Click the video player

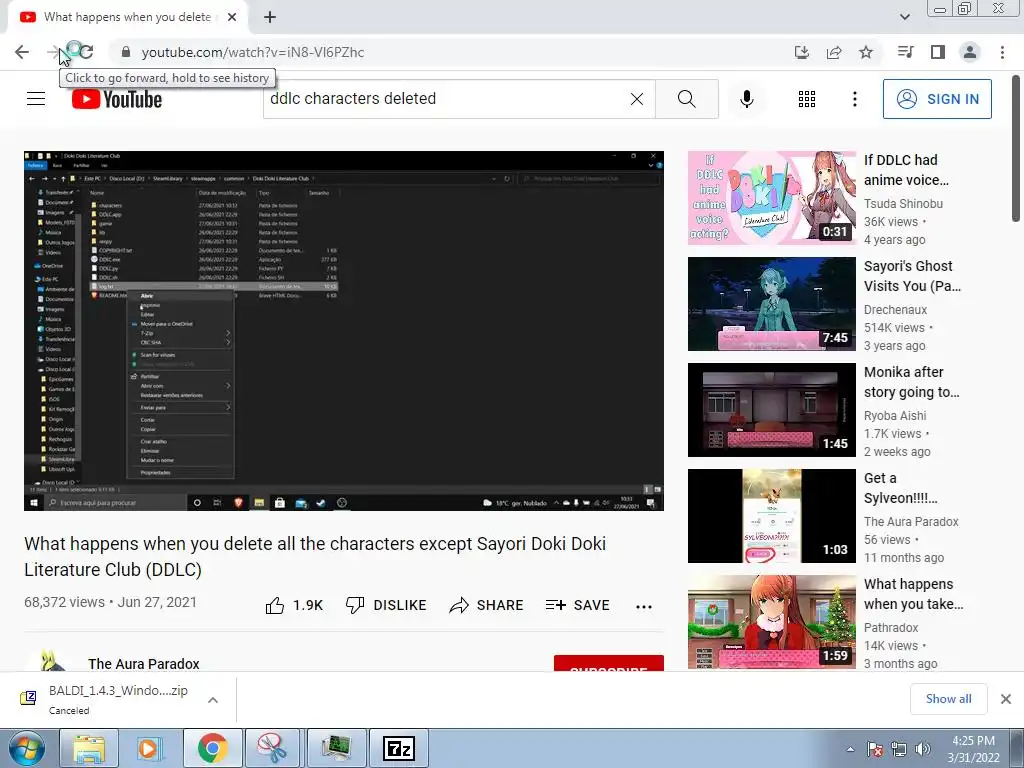click(344, 330)
